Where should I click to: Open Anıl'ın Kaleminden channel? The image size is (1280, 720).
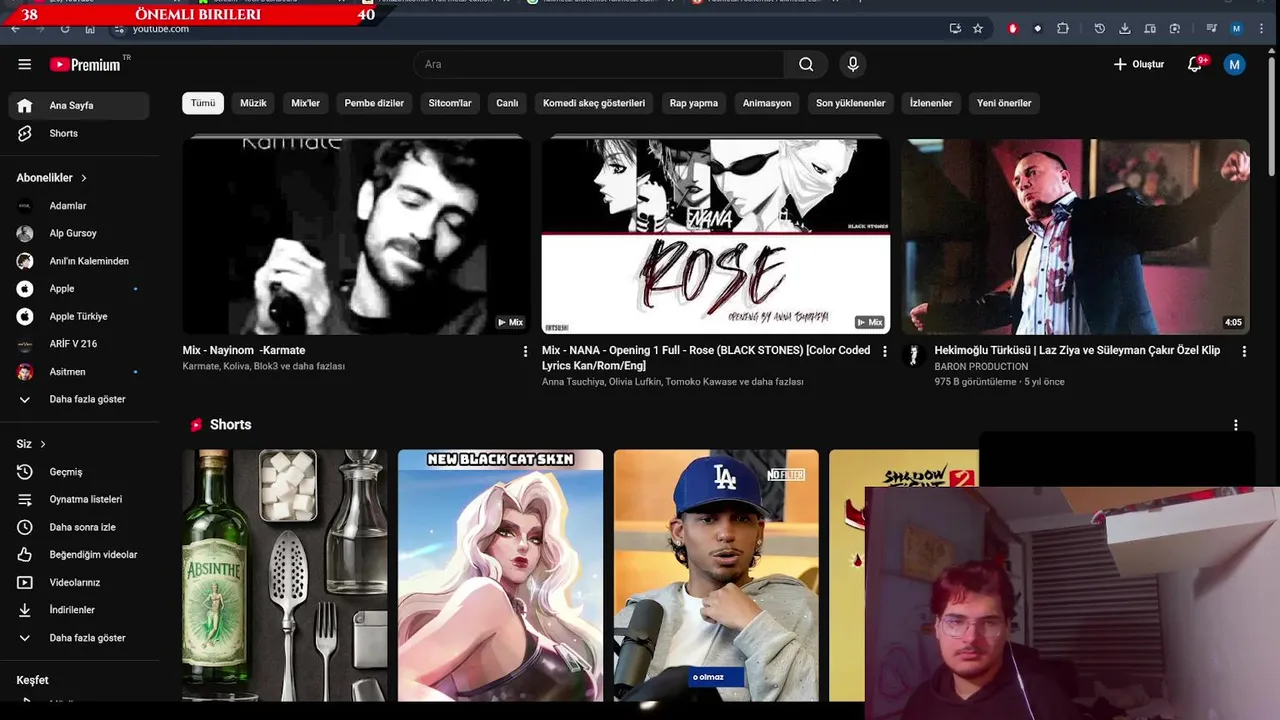(x=79, y=261)
